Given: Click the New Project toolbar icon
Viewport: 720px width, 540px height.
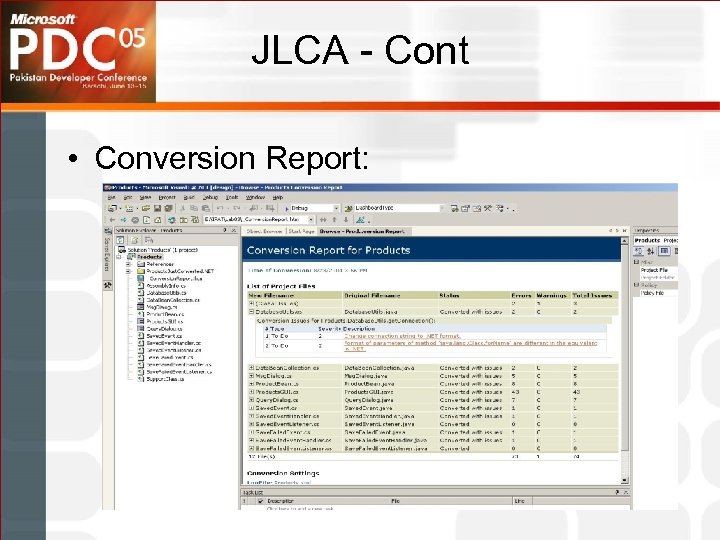Looking at the screenshot, I should pyautogui.click(x=112, y=208).
